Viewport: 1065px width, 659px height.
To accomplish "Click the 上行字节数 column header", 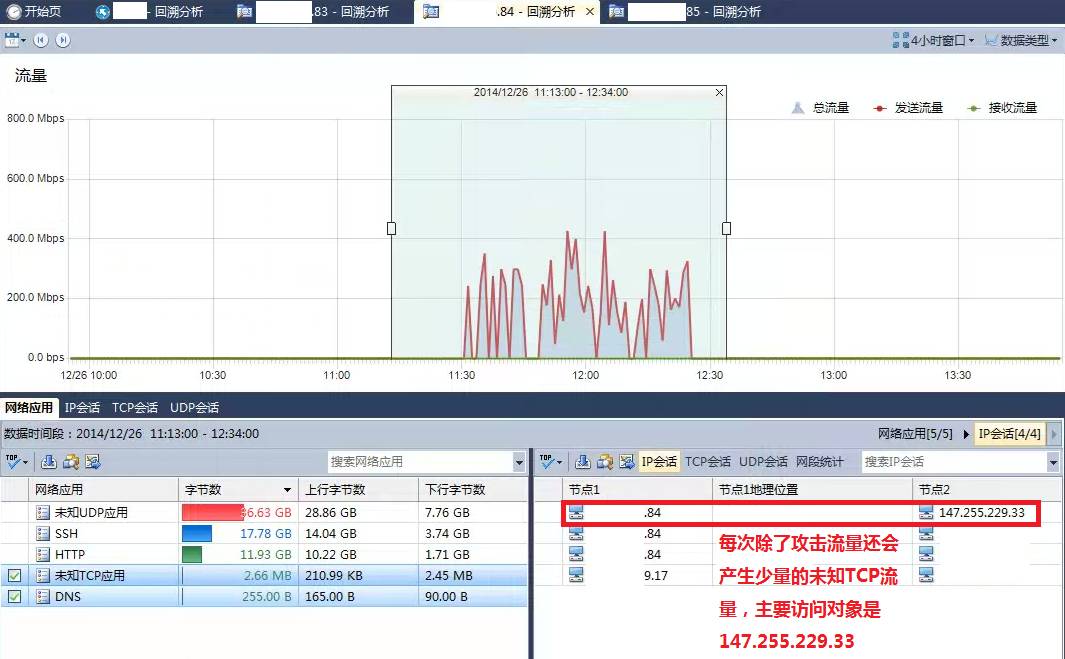I will pyautogui.click(x=359, y=490).
